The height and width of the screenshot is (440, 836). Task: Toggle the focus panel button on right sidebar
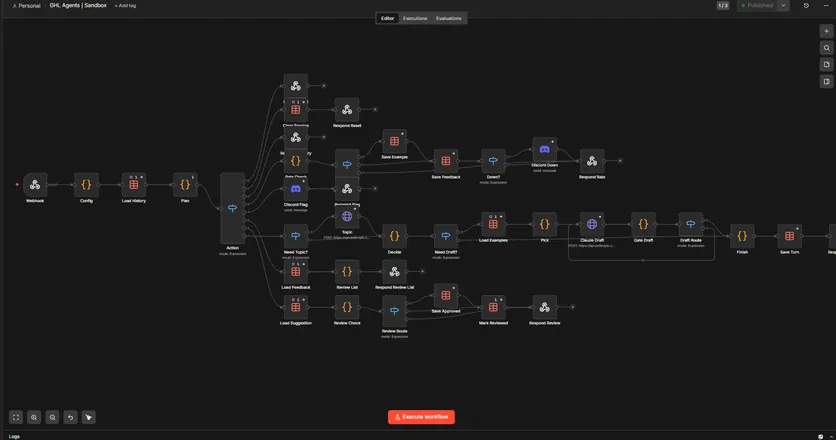pyautogui.click(x=826, y=82)
